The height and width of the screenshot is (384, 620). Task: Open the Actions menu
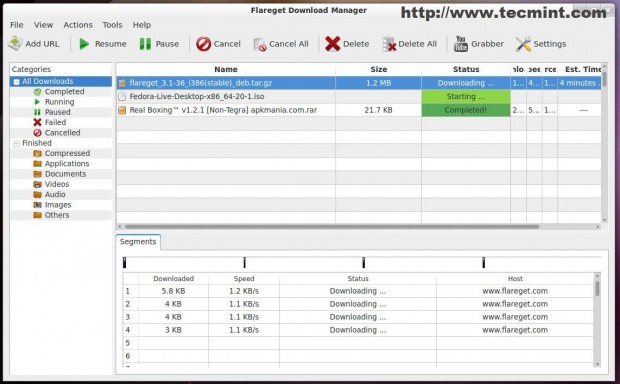click(78, 25)
